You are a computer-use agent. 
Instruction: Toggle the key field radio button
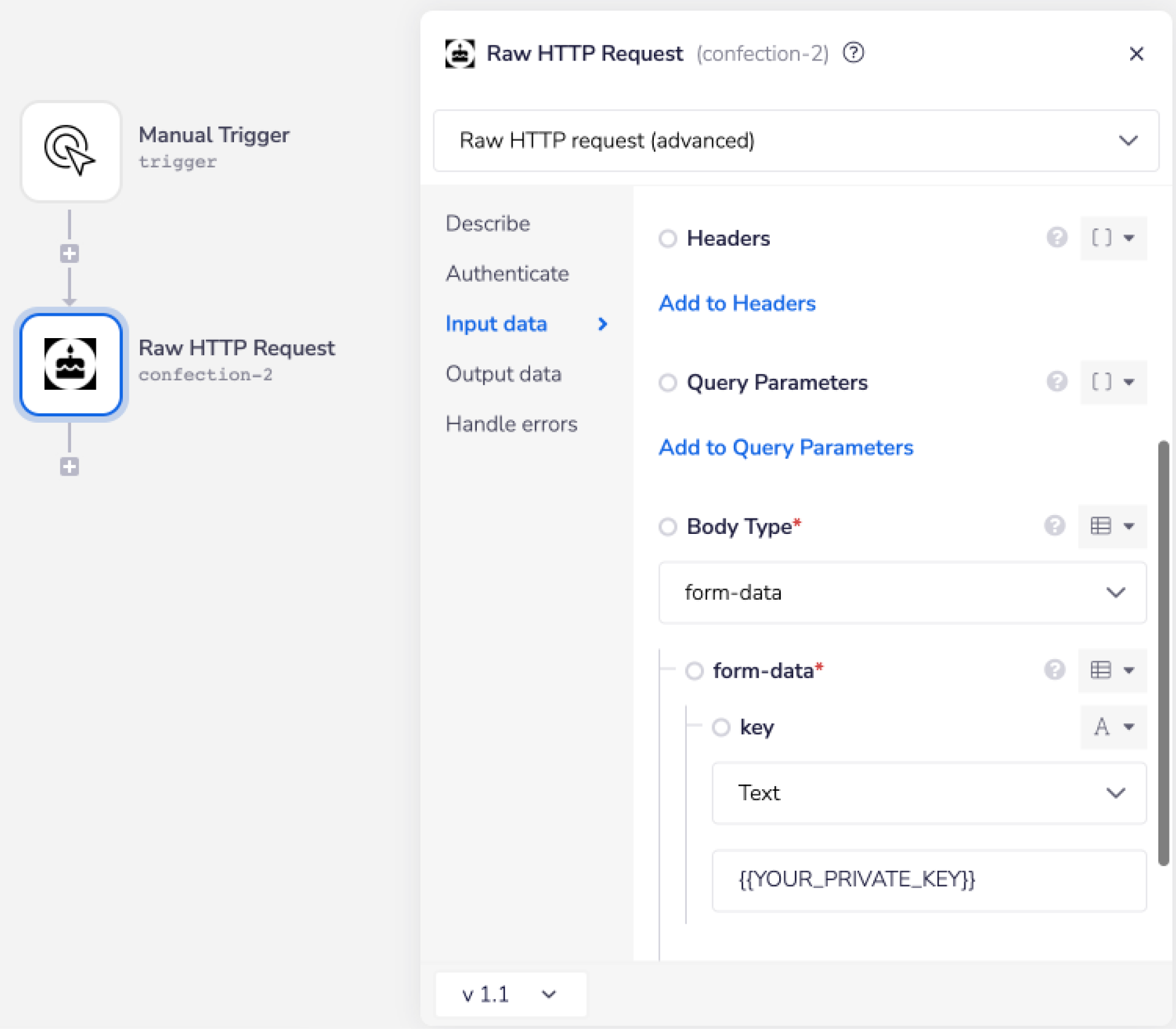[x=721, y=727]
